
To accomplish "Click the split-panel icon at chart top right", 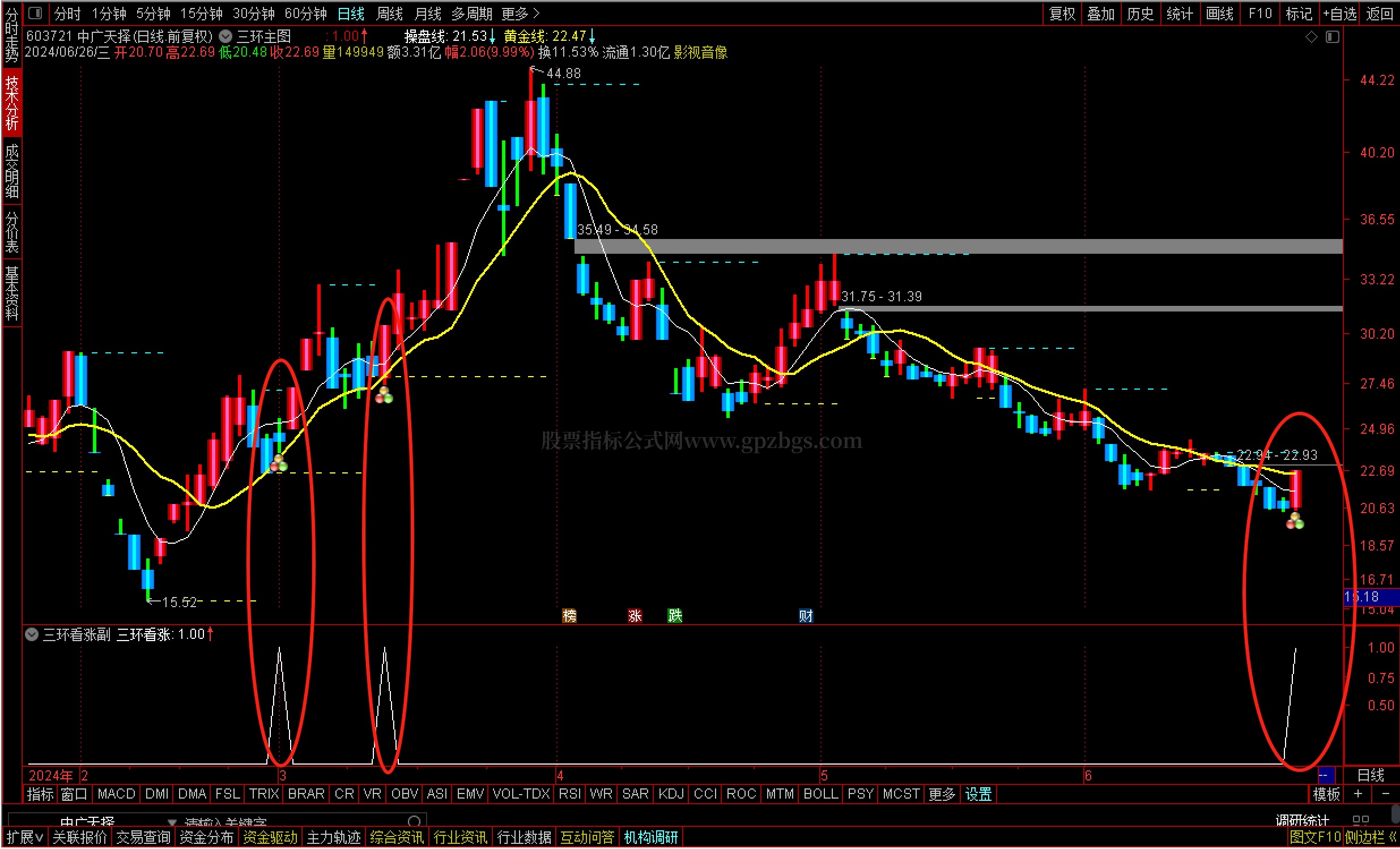I will pos(1333,37).
